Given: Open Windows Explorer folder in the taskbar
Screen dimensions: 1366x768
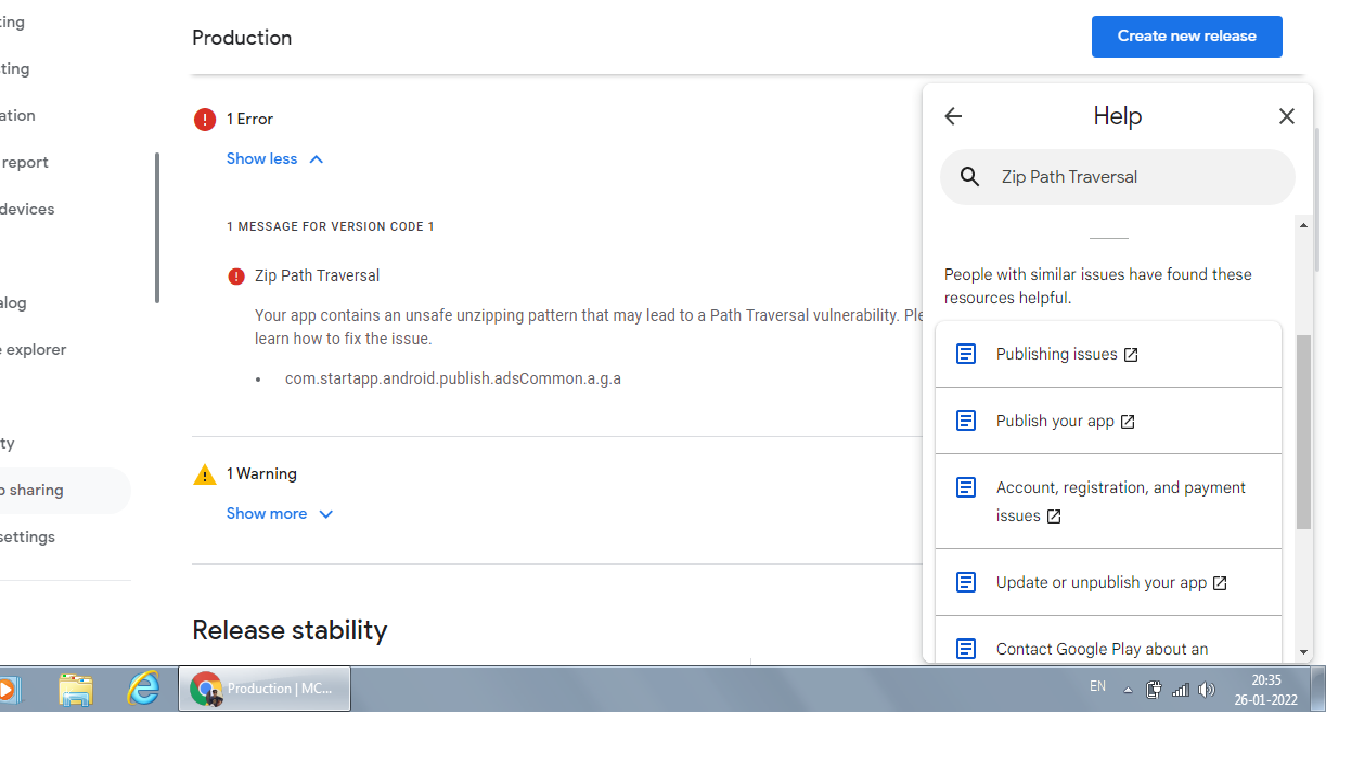Looking at the screenshot, I should [76, 689].
